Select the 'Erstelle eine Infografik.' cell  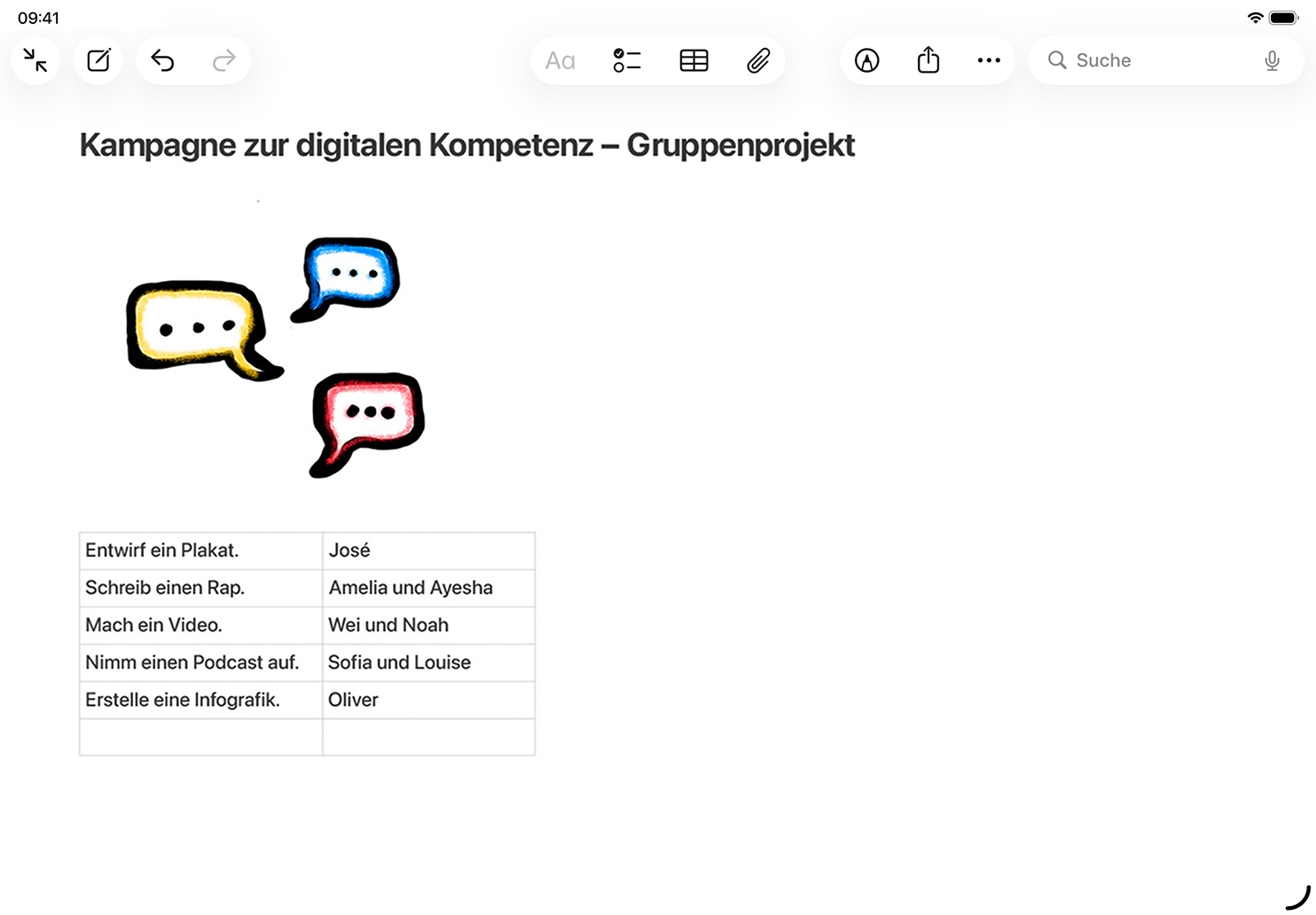pyautogui.click(x=200, y=700)
